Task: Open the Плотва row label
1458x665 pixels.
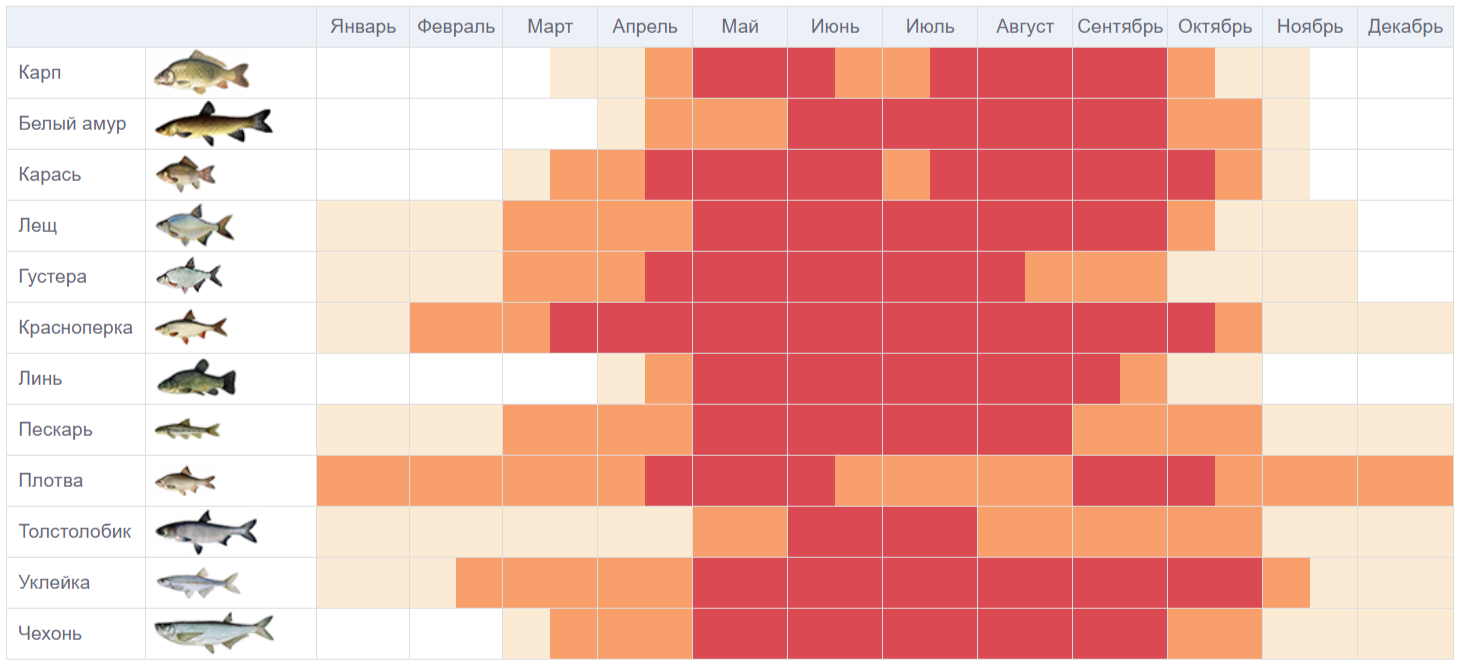Action: tap(51, 480)
